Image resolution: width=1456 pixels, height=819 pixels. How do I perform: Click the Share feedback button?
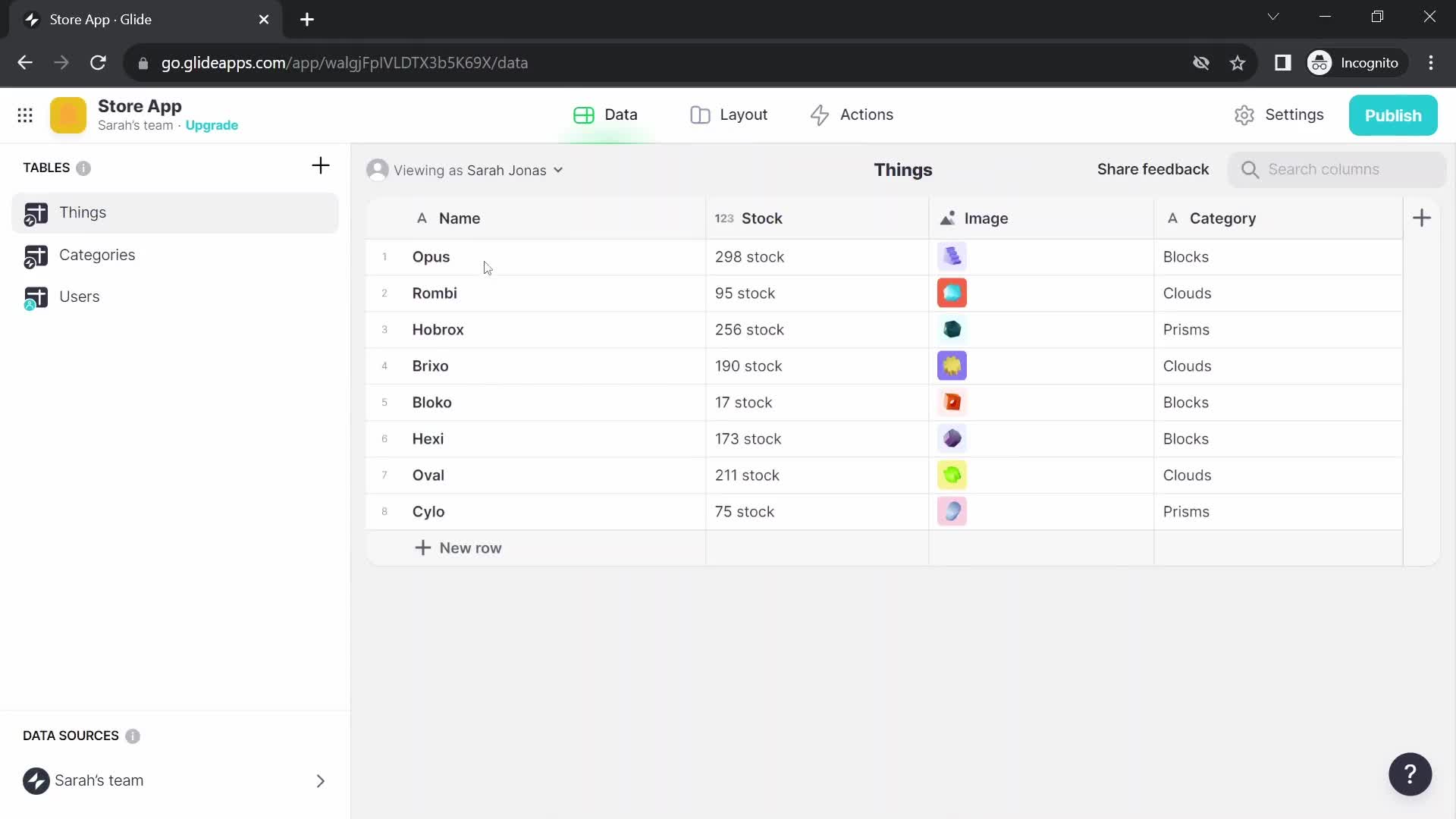coord(1154,169)
